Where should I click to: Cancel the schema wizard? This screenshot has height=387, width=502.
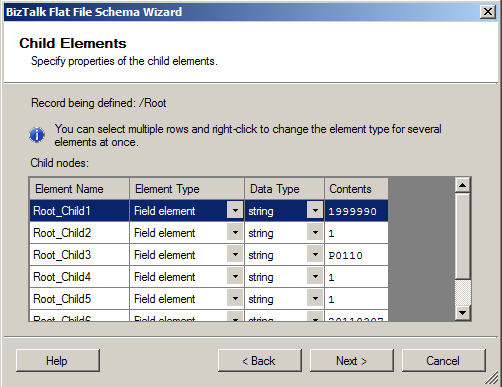click(x=444, y=360)
